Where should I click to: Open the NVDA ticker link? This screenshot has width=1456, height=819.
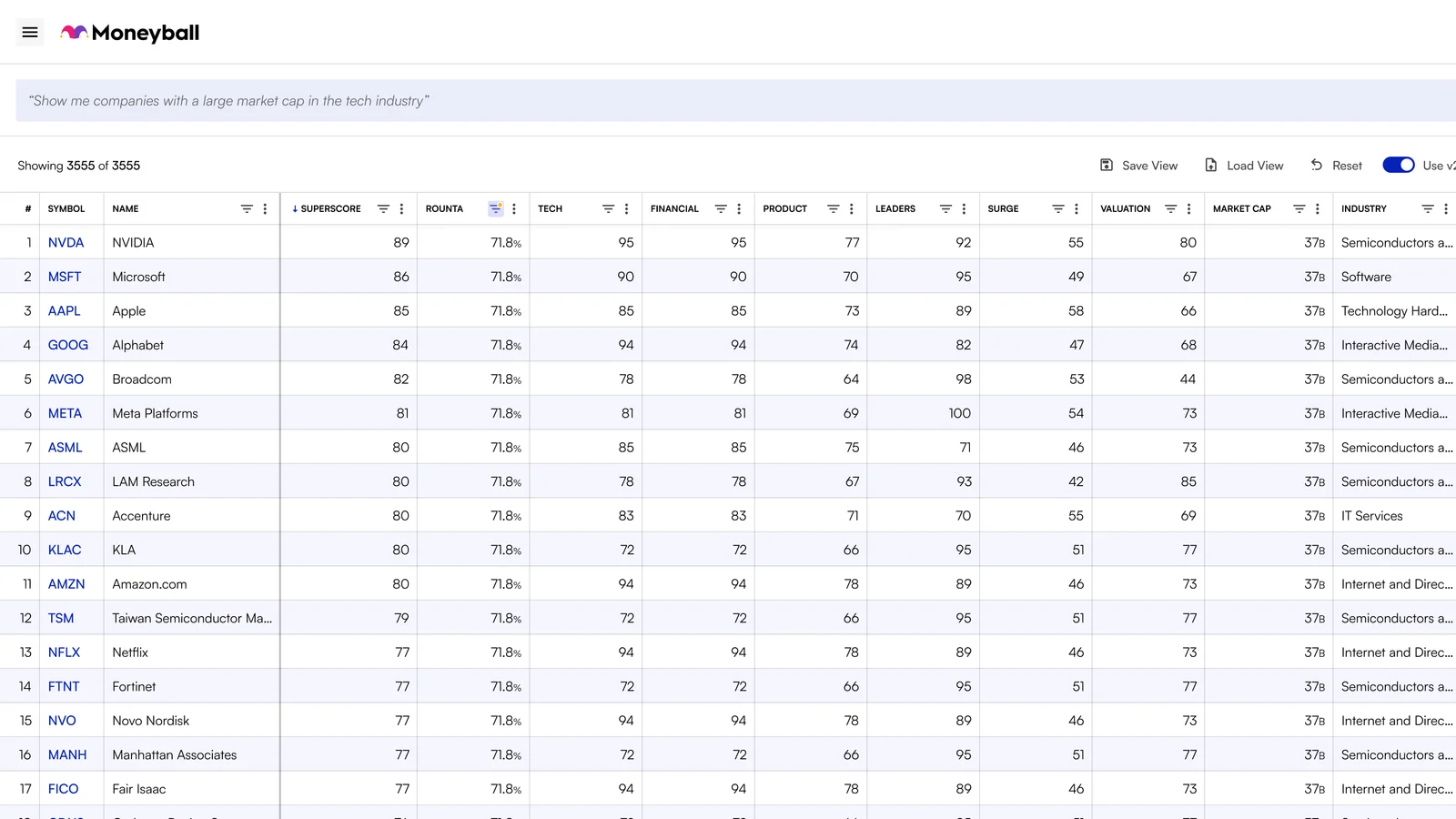coord(66,243)
